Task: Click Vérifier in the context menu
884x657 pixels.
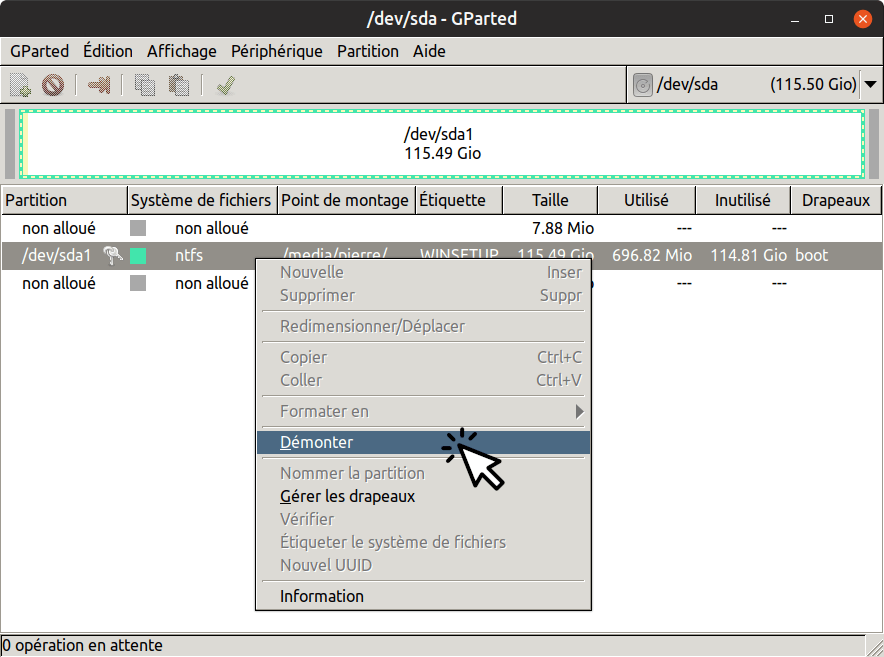Action: 423,519
